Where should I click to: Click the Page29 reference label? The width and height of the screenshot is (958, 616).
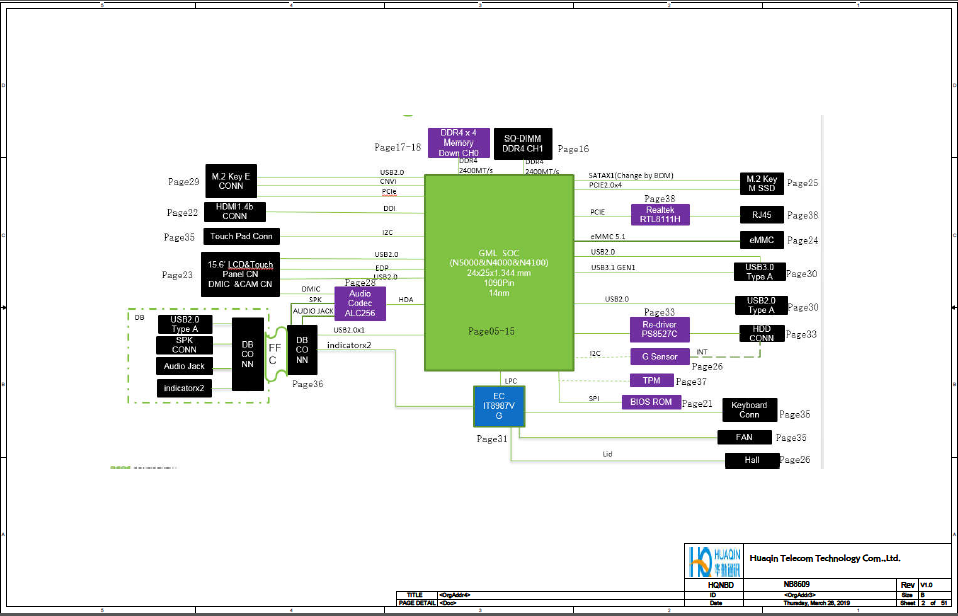[x=184, y=182]
